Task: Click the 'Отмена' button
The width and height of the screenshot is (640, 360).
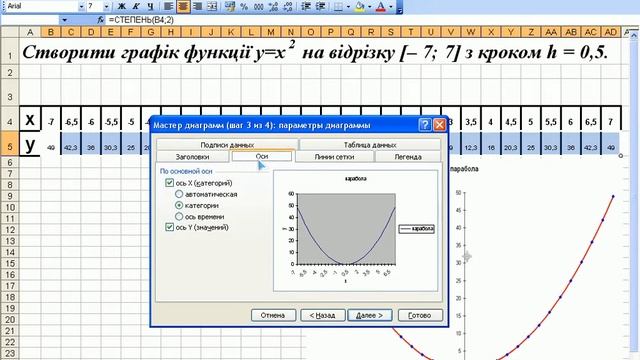Action: [x=273, y=315]
